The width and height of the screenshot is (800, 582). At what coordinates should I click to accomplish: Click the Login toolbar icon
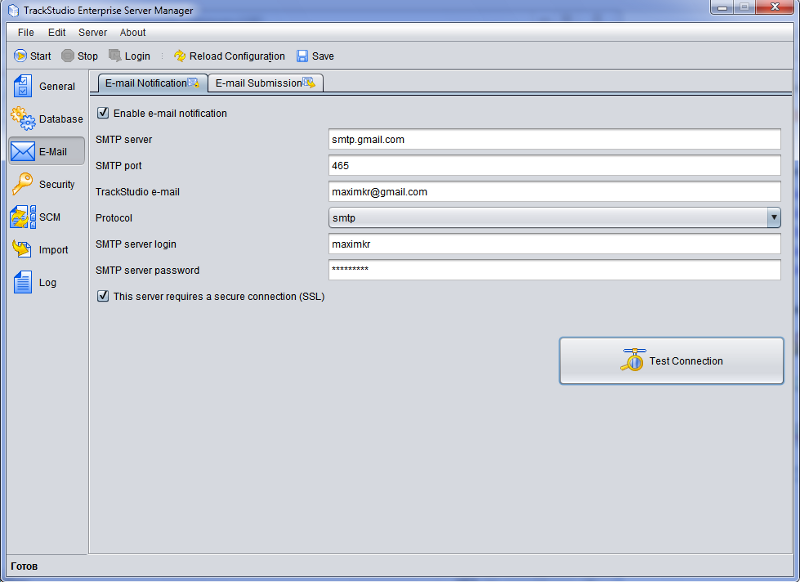116,56
